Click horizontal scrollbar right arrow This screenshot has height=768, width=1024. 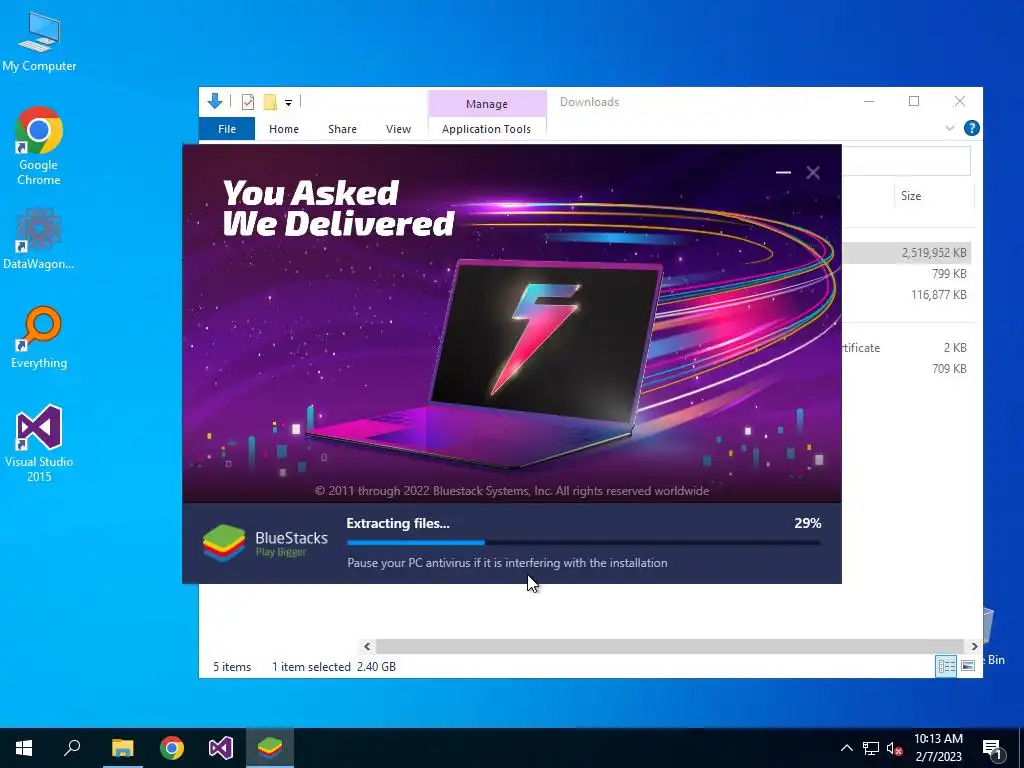[x=974, y=646]
